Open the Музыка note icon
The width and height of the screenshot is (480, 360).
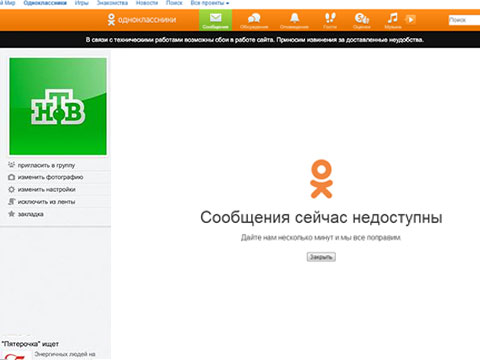pyautogui.click(x=393, y=21)
